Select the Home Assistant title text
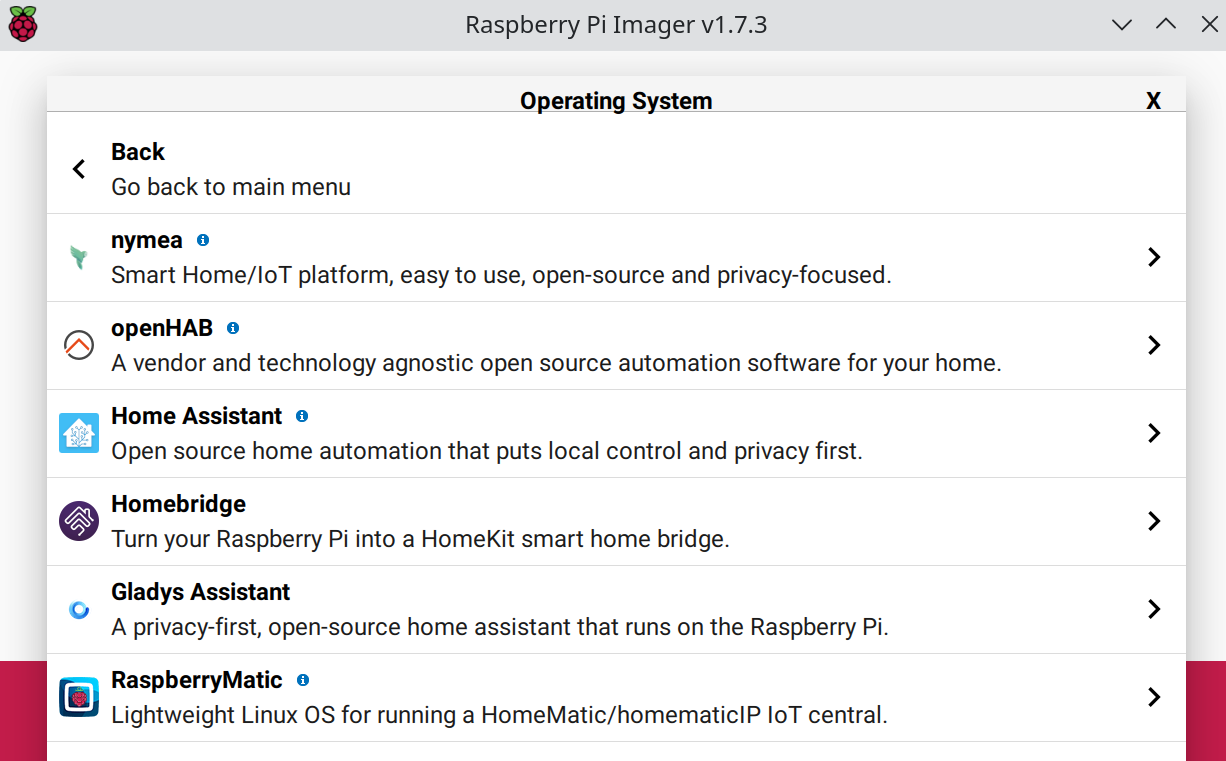The image size is (1226, 761). point(197,416)
